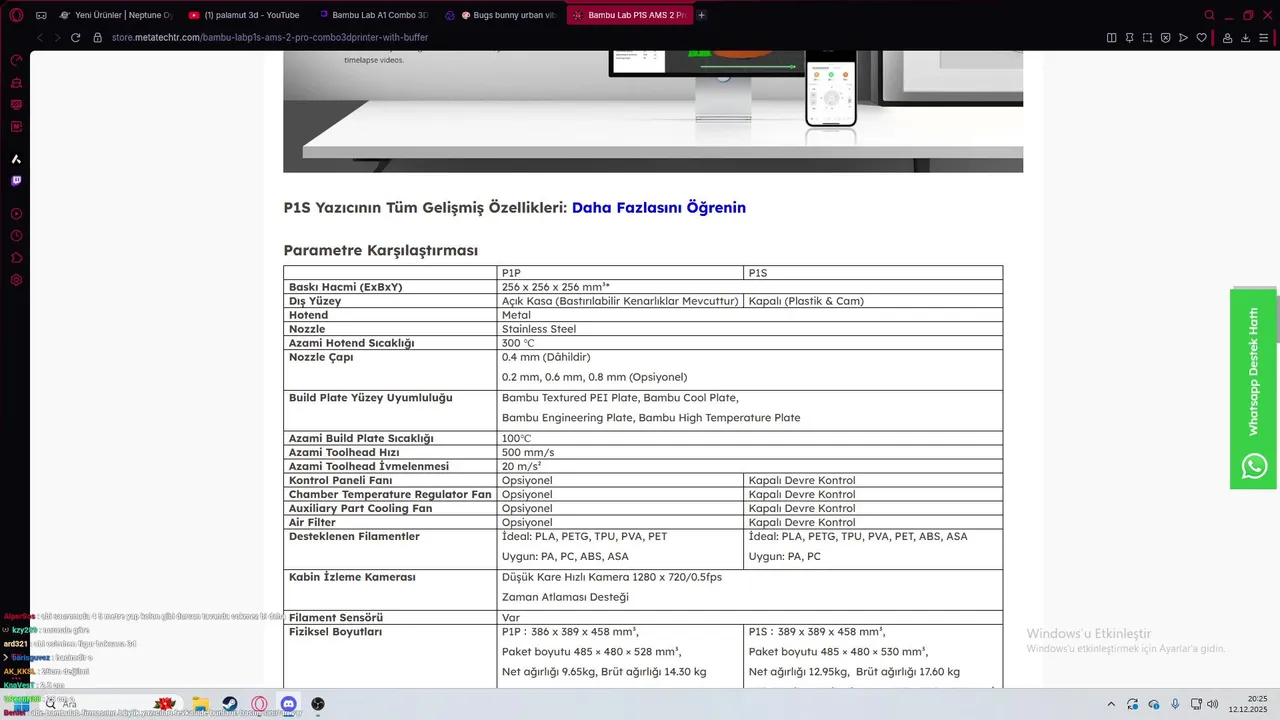Viewport: 1280px width, 720px height.
Task: Open the downloads icon in toolbar
Action: tap(1246, 37)
